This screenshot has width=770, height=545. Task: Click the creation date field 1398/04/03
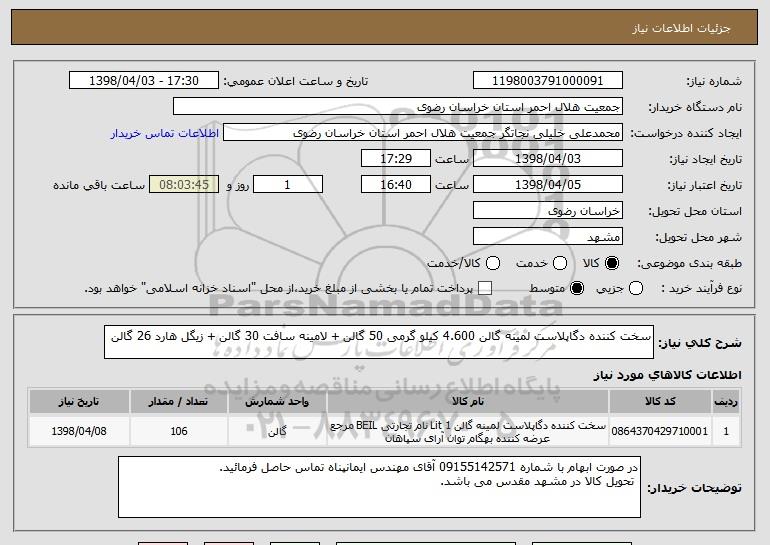coord(548,159)
